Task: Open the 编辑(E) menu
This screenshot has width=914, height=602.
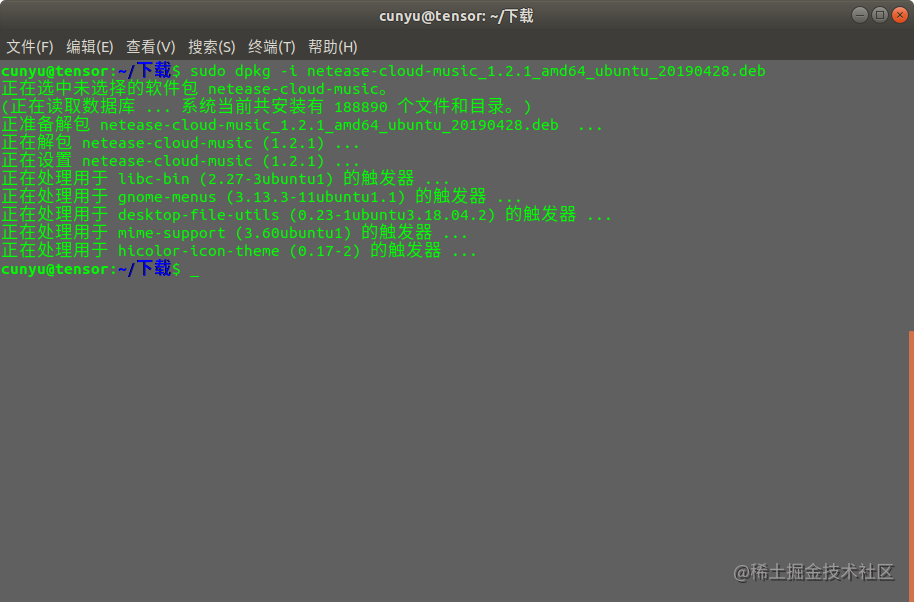Action: (x=90, y=47)
